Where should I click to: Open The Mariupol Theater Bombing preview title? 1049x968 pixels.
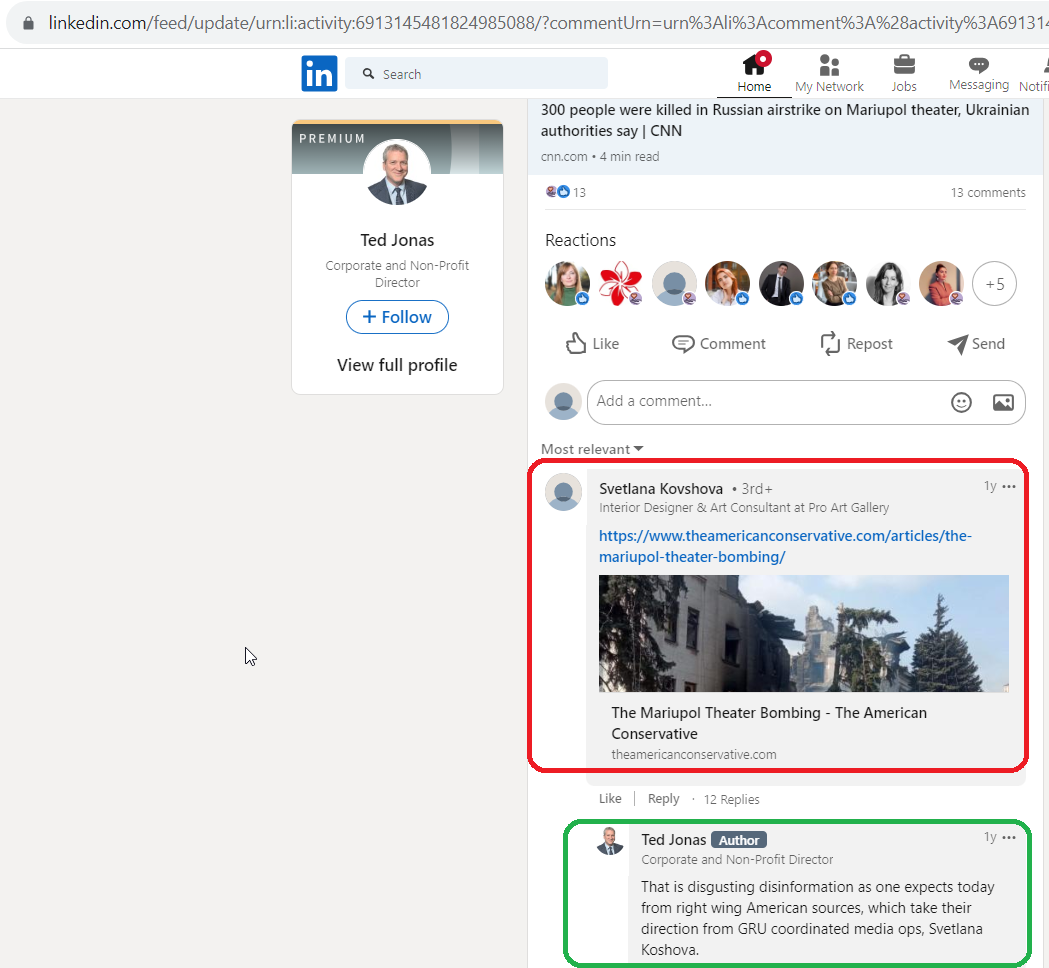[x=769, y=723]
